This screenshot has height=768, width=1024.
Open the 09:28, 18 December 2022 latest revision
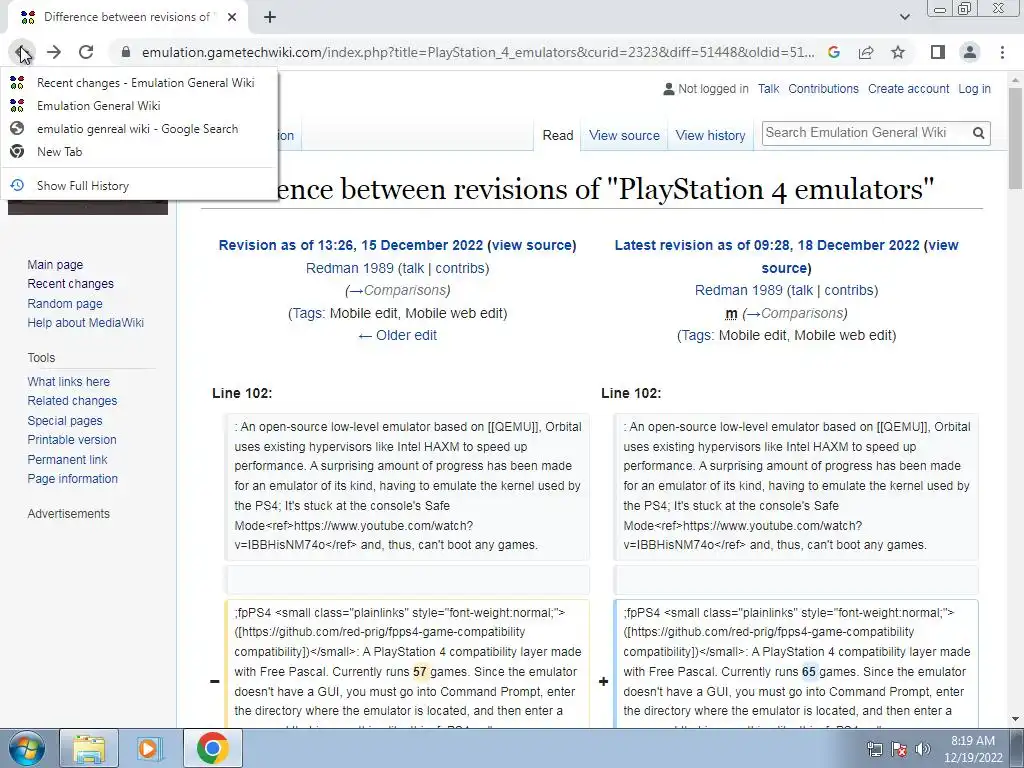767,246
